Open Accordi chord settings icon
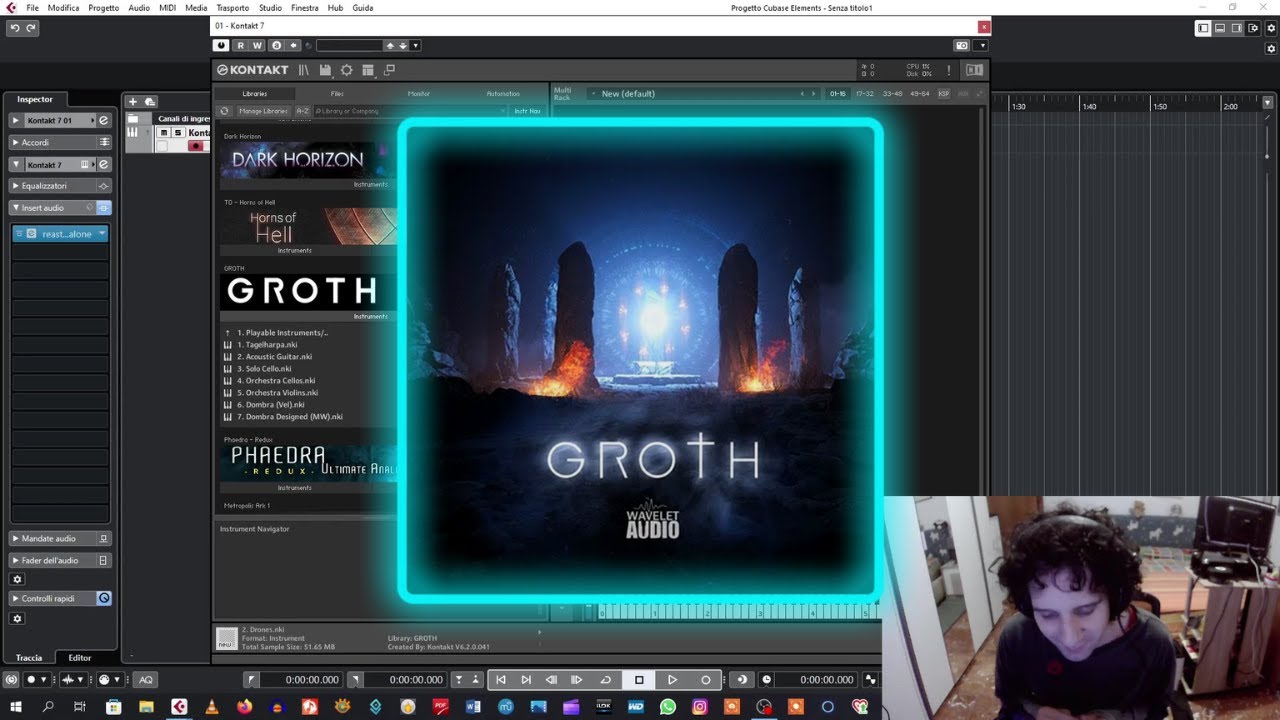The height and width of the screenshot is (720, 1280). pos(103,142)
